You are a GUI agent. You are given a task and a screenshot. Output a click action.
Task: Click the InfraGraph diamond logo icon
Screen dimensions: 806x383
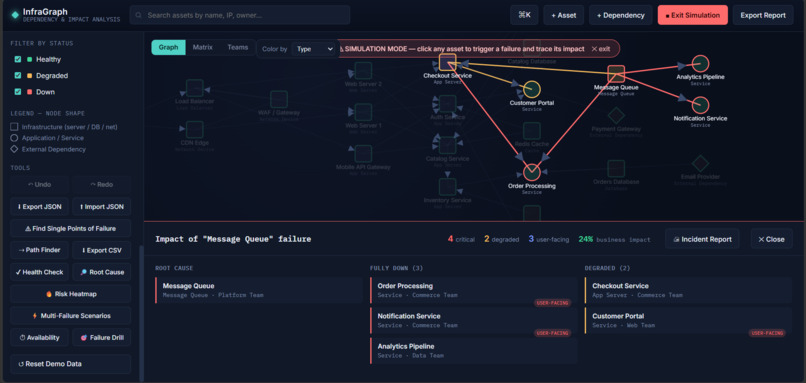pos(15,15)
